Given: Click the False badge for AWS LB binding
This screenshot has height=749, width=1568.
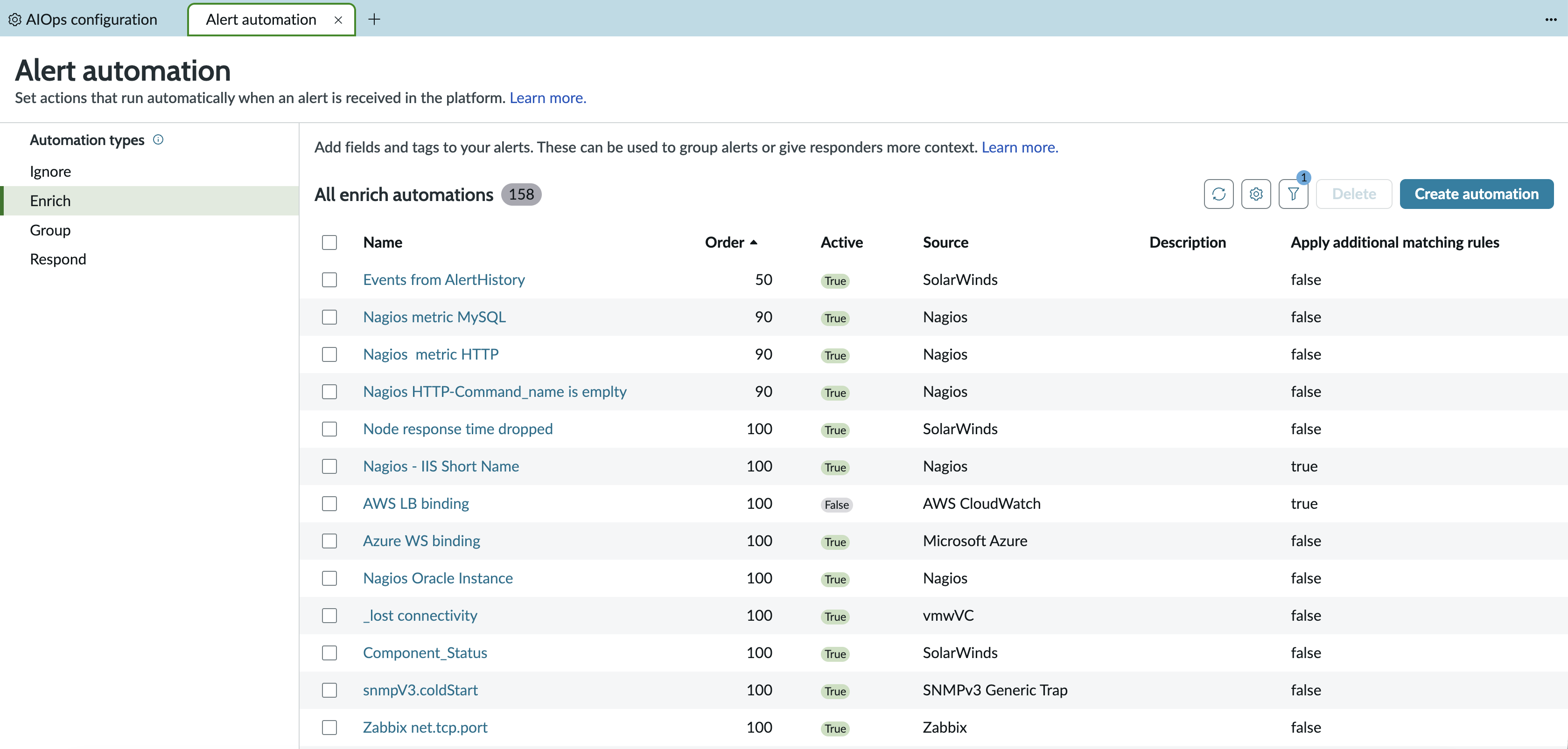Looking at the screenshot, I should pyautogui.click(x=836, y=505).
